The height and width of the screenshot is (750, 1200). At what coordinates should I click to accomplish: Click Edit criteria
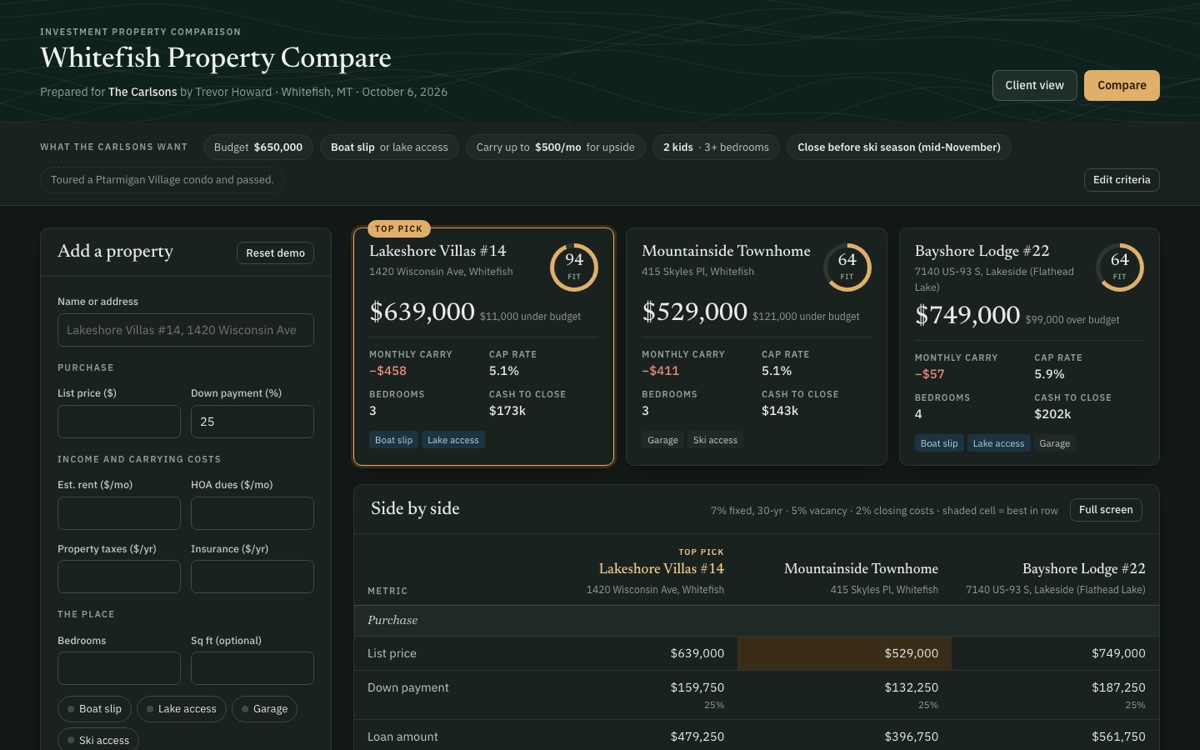1121,180
